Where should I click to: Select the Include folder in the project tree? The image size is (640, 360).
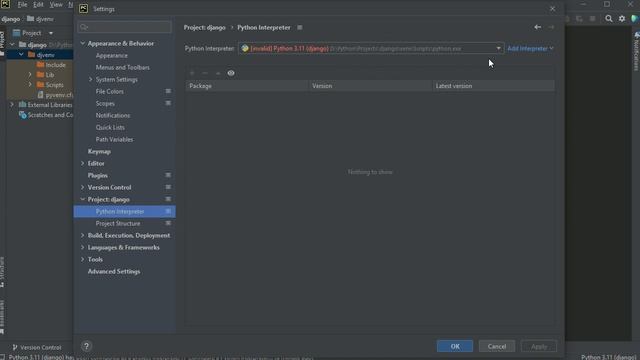55,65
